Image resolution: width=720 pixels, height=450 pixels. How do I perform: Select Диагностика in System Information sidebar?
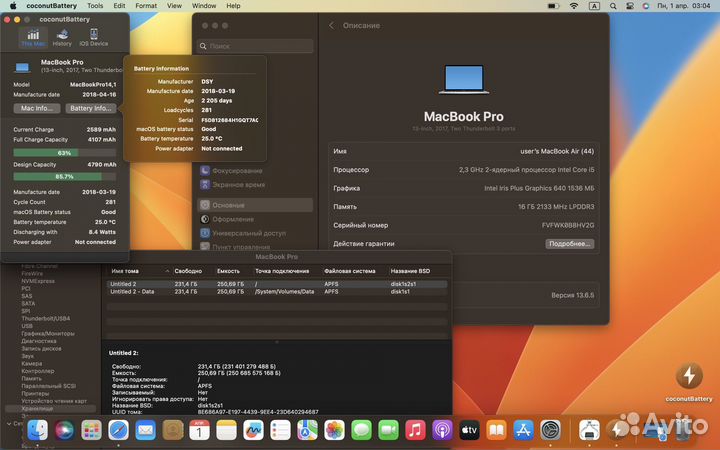pos(39,341)
